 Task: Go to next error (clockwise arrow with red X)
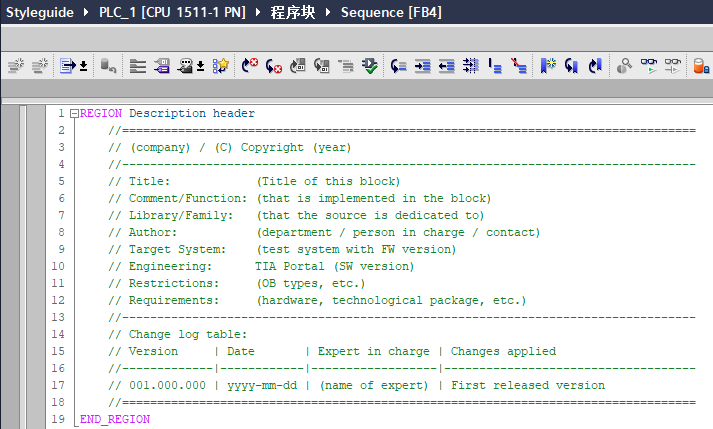[x=250, y=66]
